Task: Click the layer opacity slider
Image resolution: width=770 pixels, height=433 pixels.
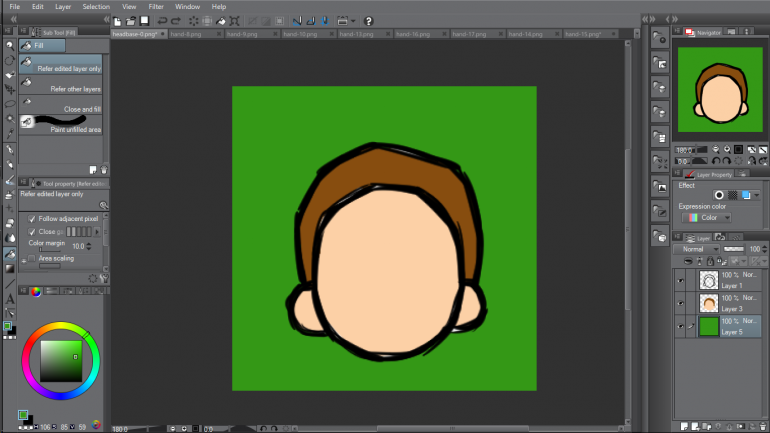Action: pos(734,249)
